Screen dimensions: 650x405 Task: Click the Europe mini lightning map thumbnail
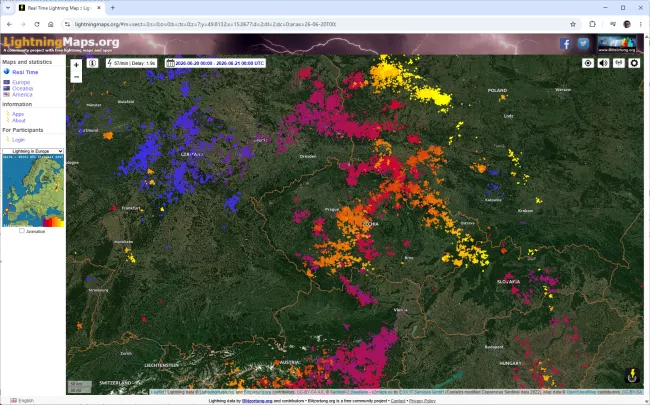tap(33, 191)
